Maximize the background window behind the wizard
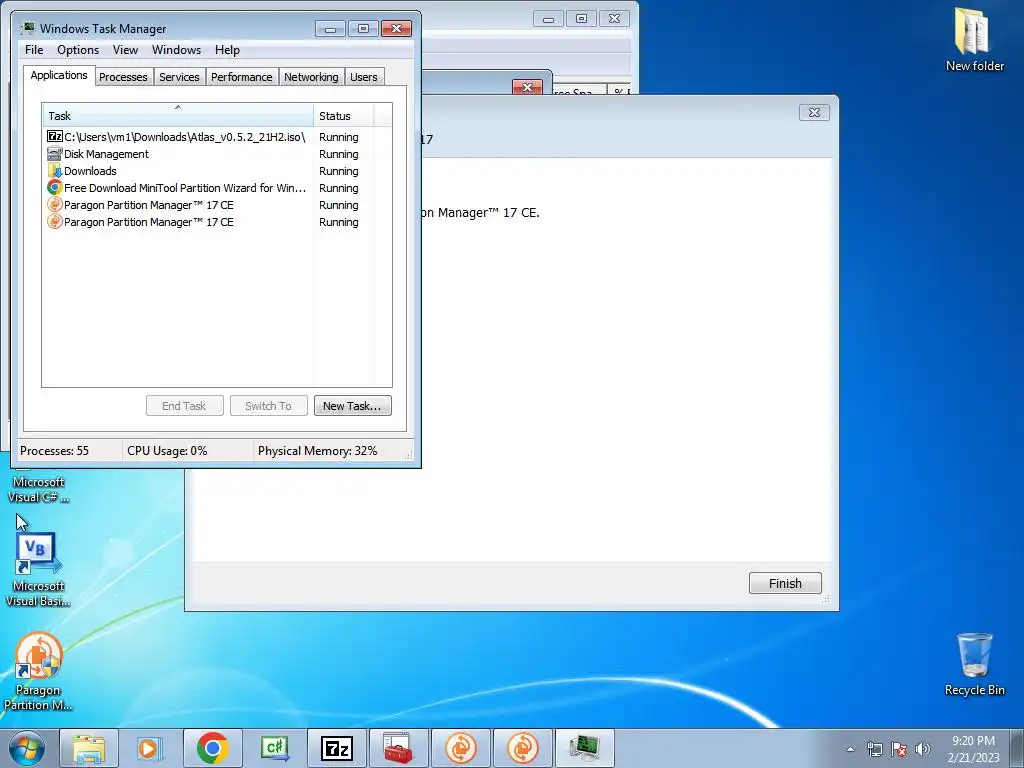Screen dimensions: 1024x768 coord(581,19)
